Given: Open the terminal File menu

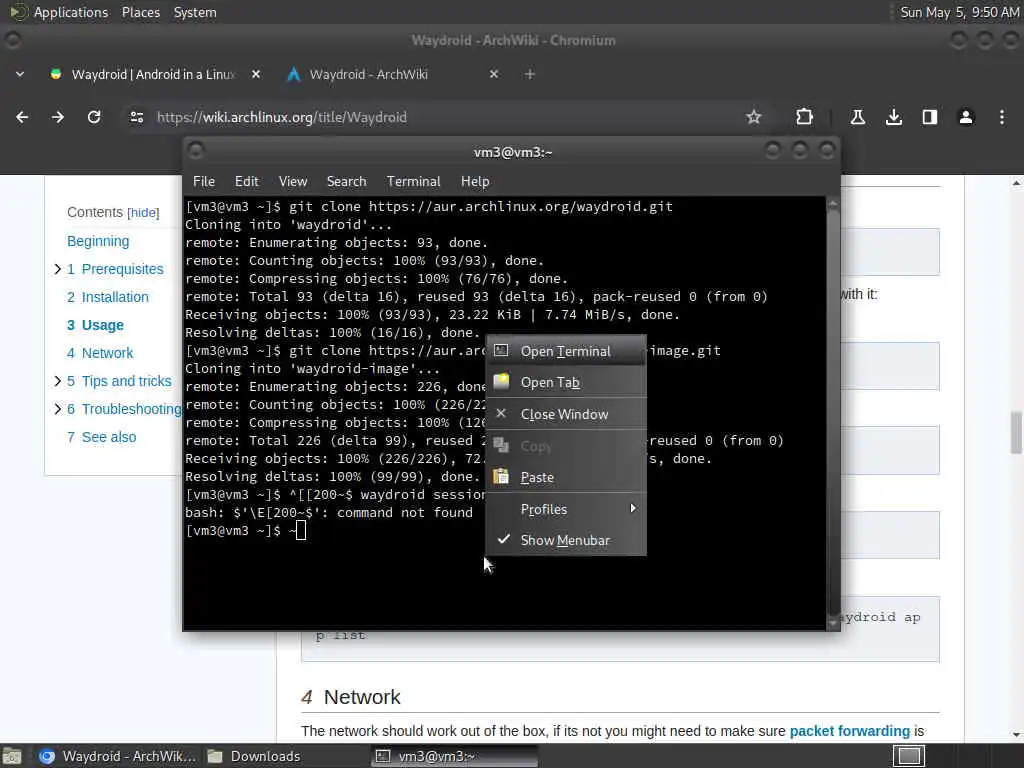Looking at the screenshot, I should click(x=204, y=182).
